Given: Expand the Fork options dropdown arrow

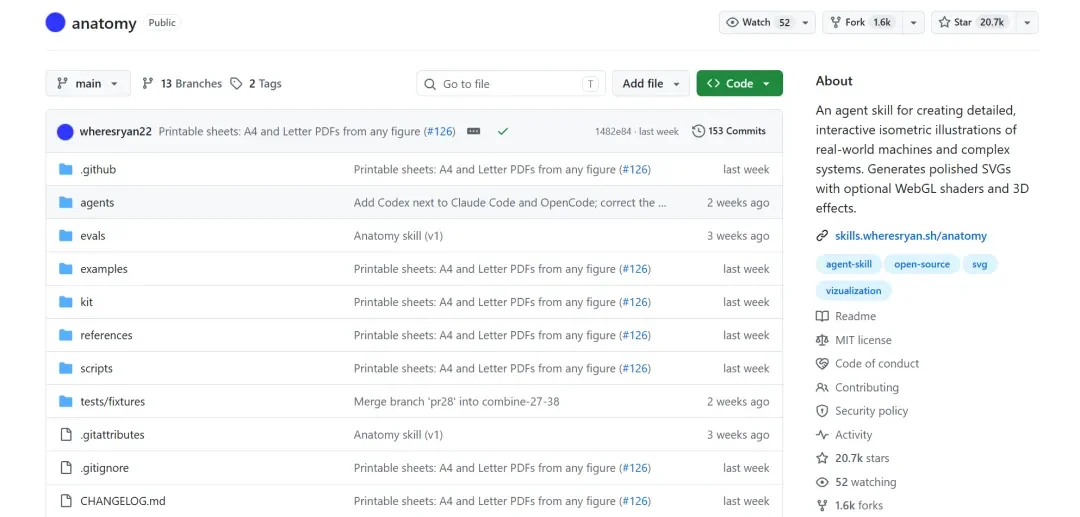Looking at the screenshot, I should click(913, 23).
